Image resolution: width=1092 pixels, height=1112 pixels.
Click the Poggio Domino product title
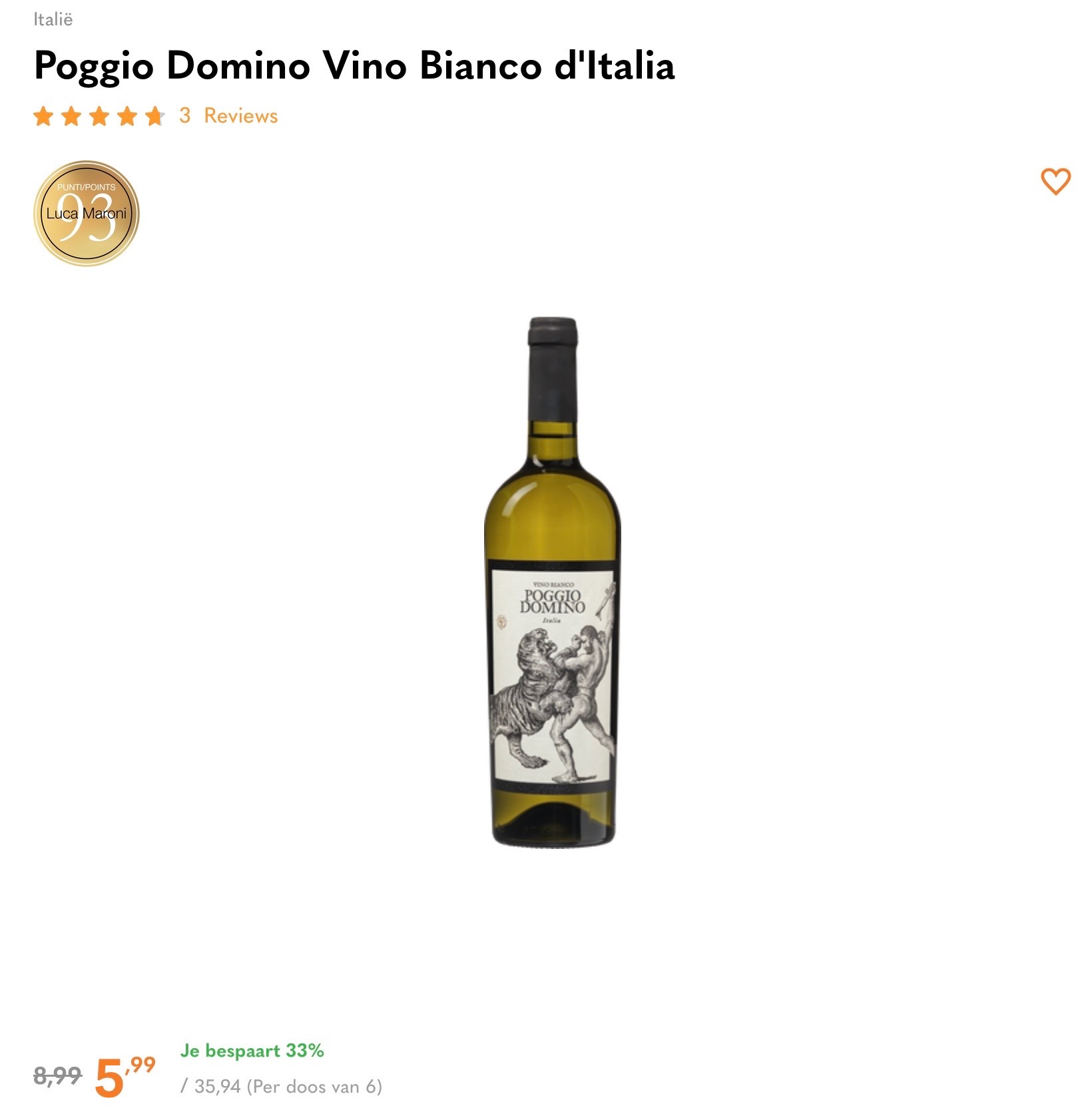click(354, 65)
